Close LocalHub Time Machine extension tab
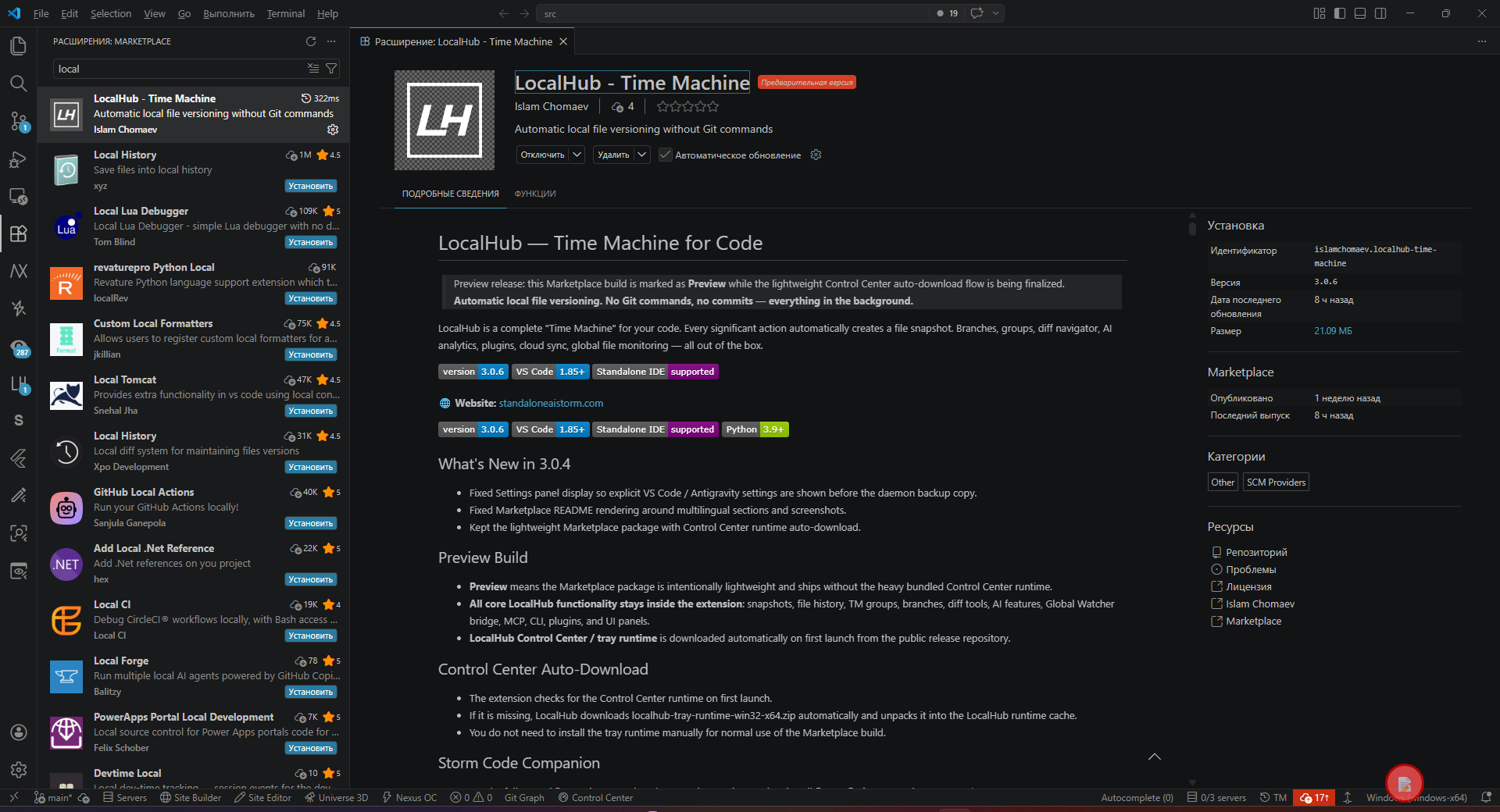1500x812 pixels. [563, 41]
